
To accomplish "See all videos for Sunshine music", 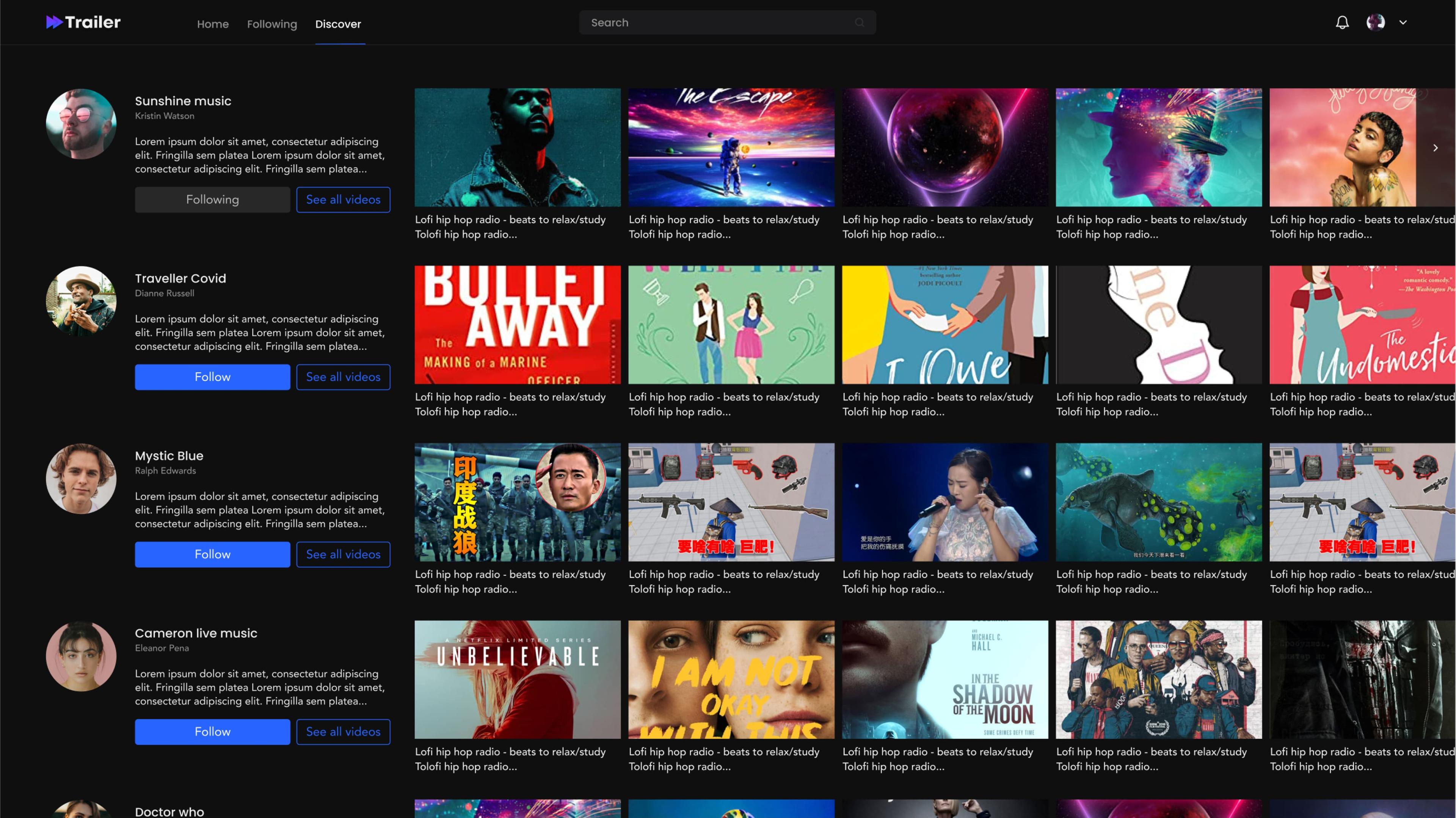I will tap(343, 199).
